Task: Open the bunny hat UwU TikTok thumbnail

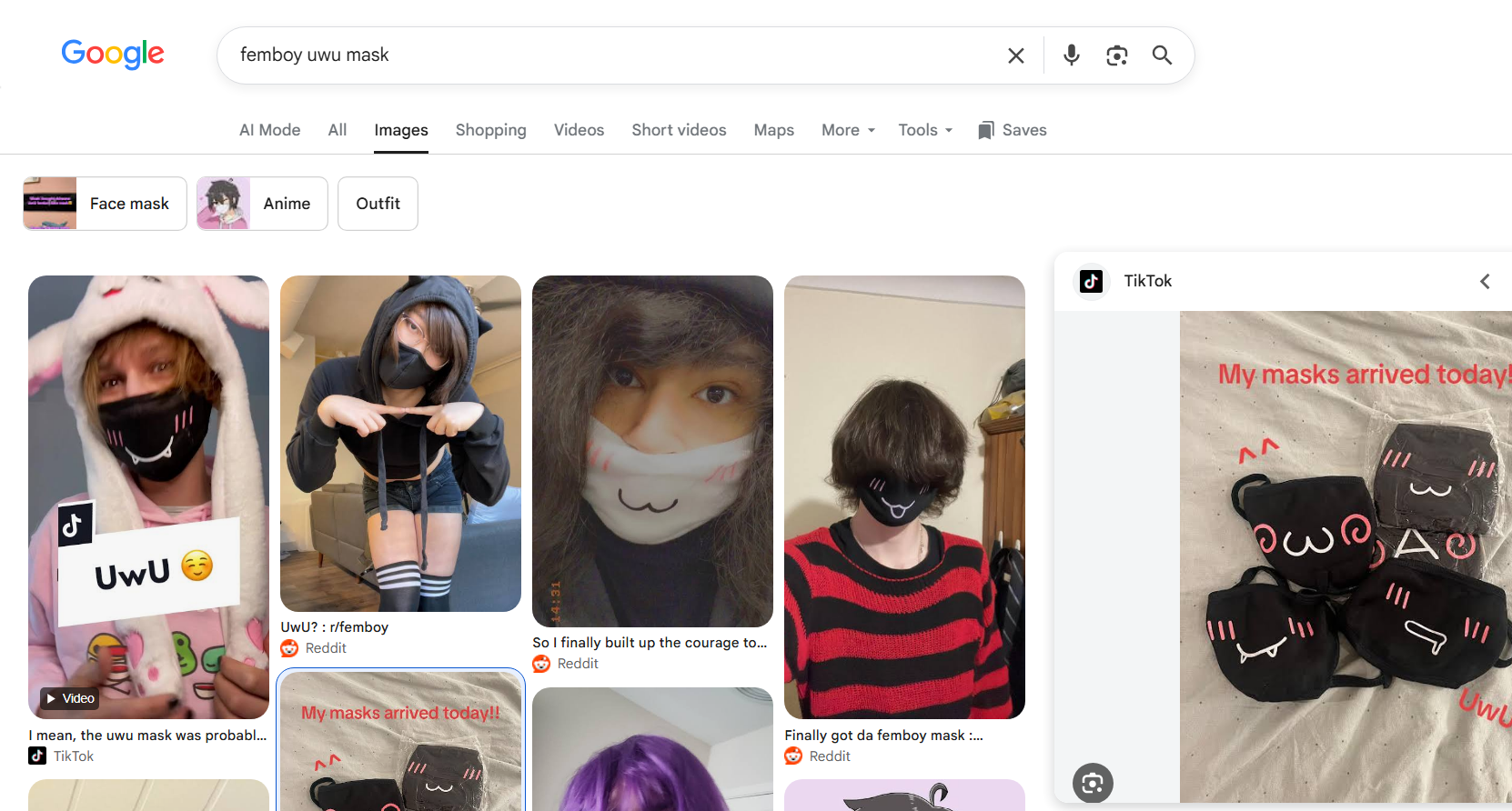Action: (148, 497)
